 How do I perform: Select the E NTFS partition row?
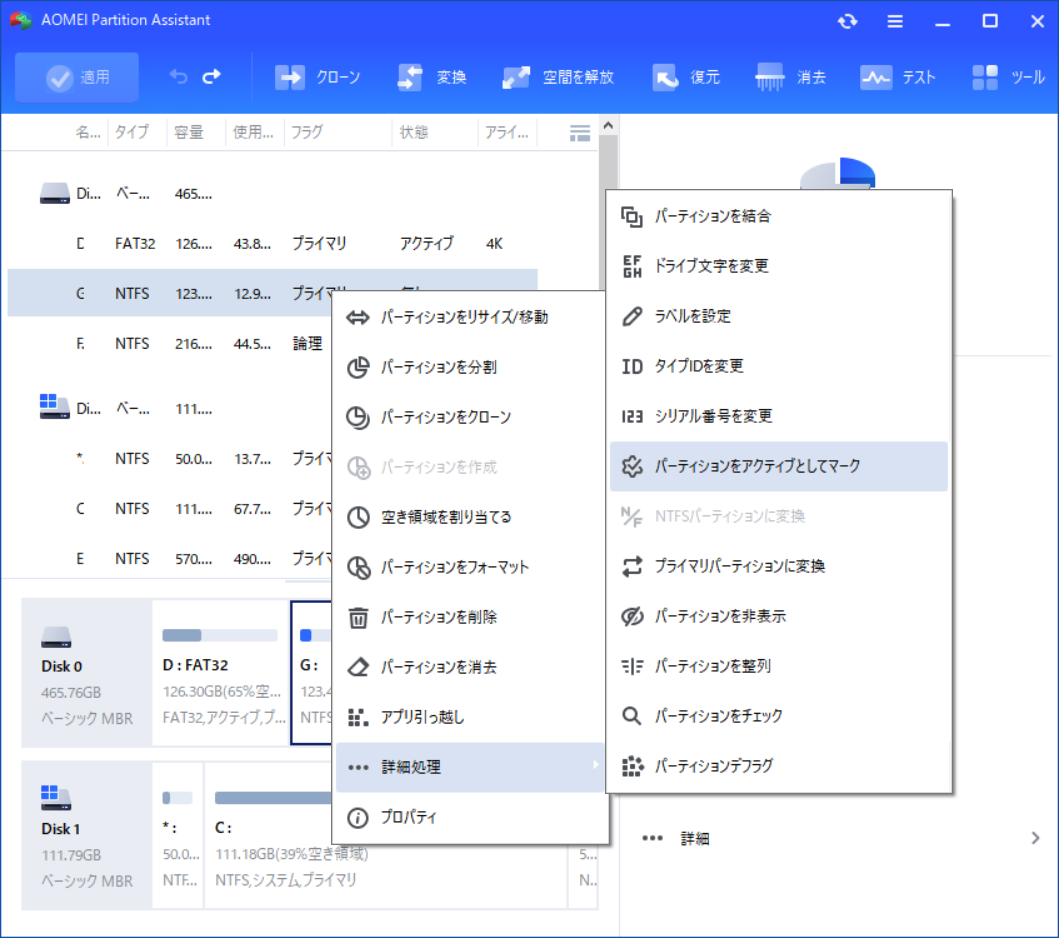point(169,558)
